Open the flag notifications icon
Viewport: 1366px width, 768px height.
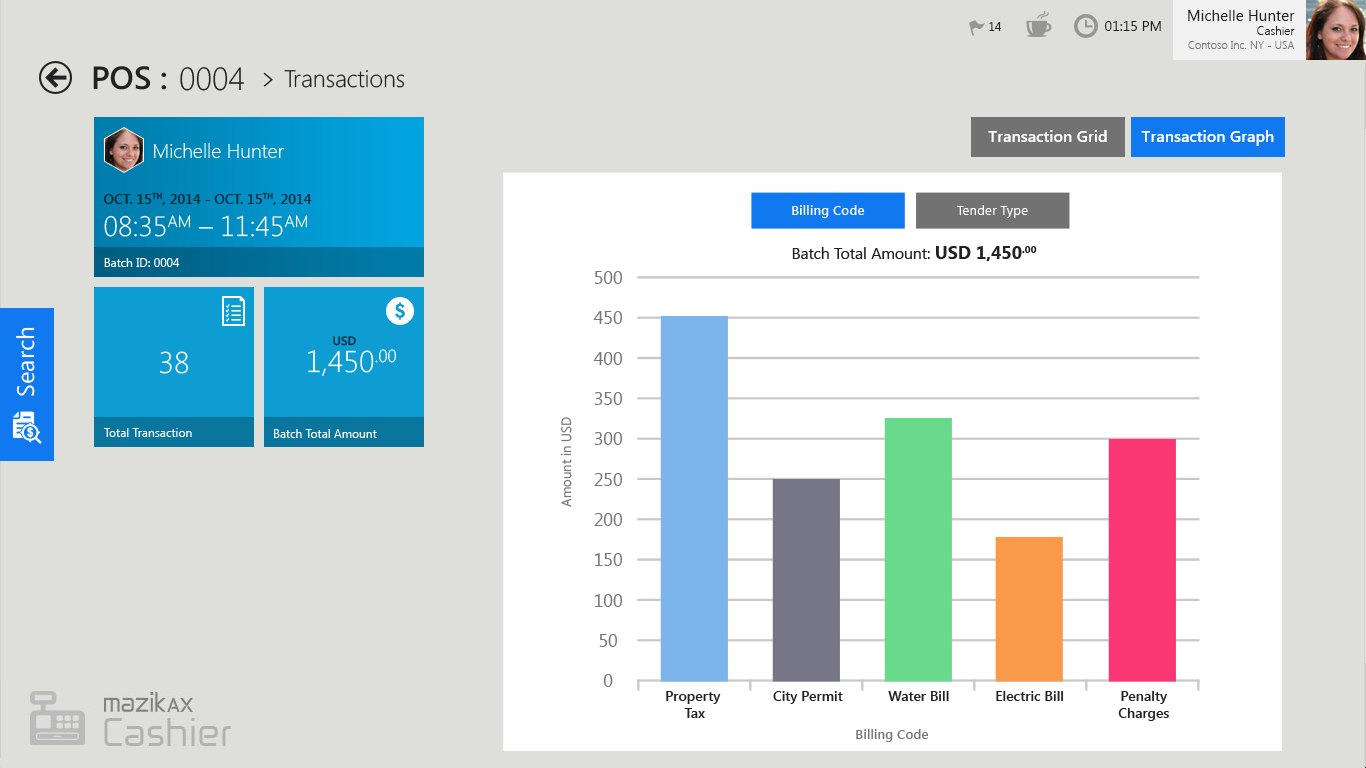[977, 27]
